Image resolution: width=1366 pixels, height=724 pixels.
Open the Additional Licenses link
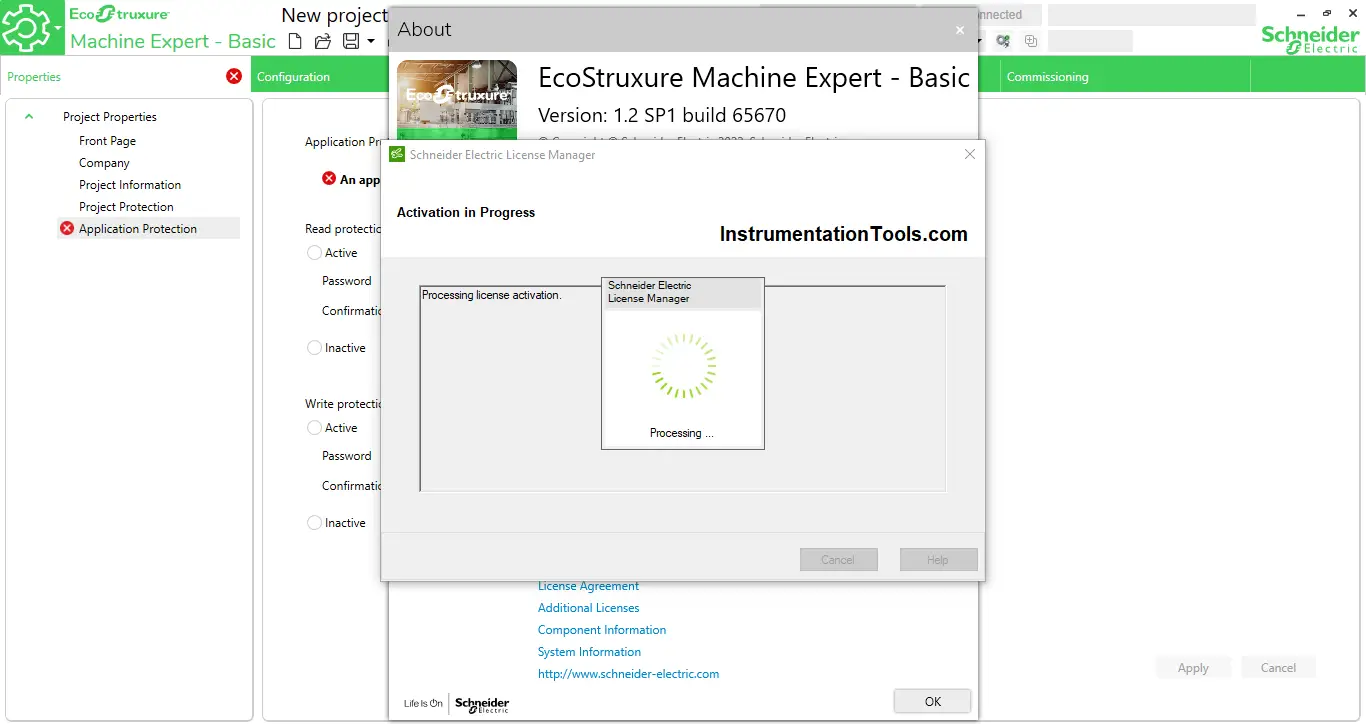click(x=588, y=608)
